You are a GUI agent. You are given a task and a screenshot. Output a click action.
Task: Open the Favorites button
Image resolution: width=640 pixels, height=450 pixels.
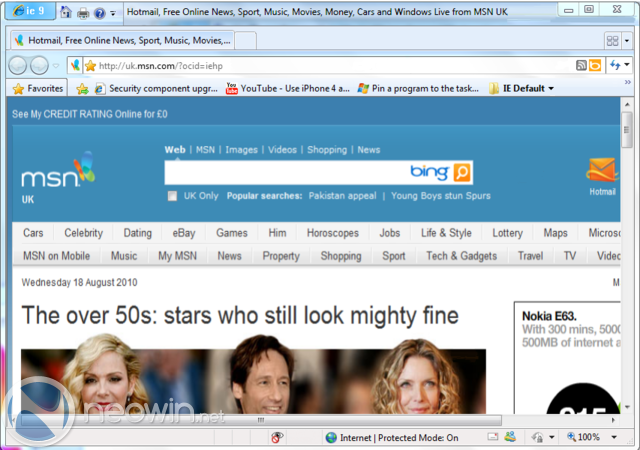(x=37, y=88)
